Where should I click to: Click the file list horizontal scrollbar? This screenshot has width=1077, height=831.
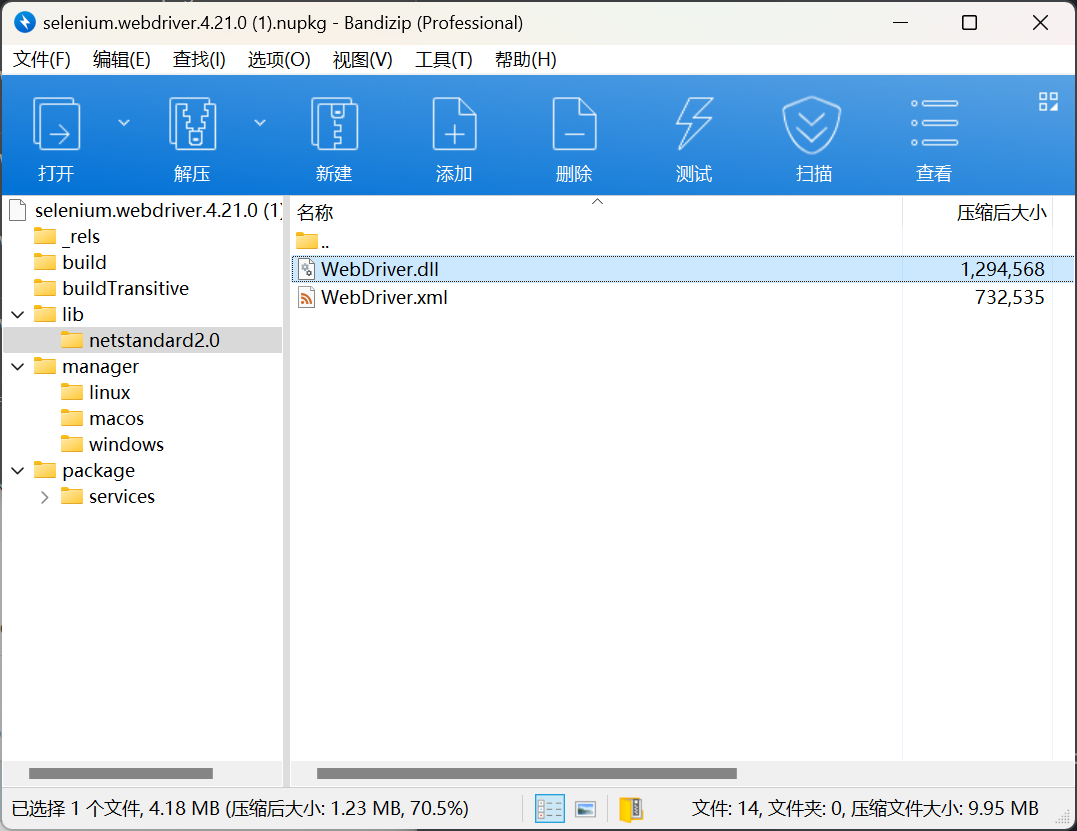526,773
